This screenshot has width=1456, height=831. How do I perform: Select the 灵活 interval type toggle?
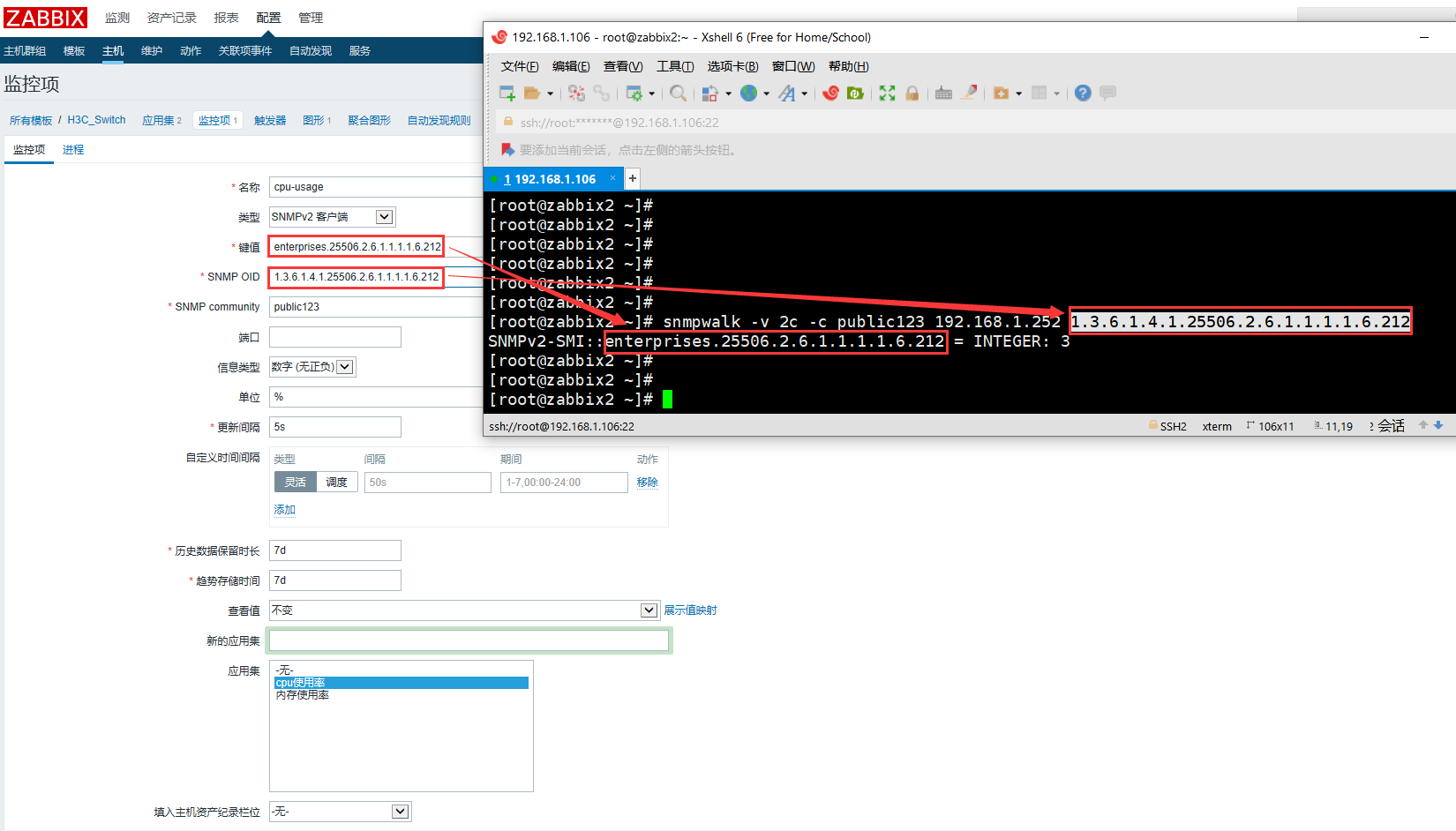pyautogui.click(x=295, y=483)
